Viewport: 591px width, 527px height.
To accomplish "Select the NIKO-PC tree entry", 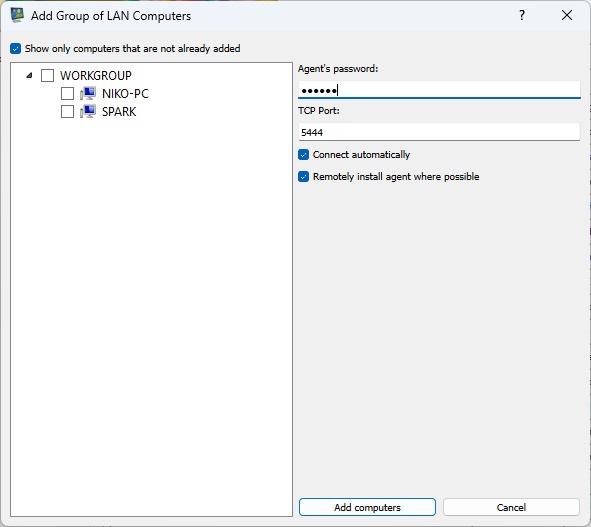I will [x=125, y=93].
